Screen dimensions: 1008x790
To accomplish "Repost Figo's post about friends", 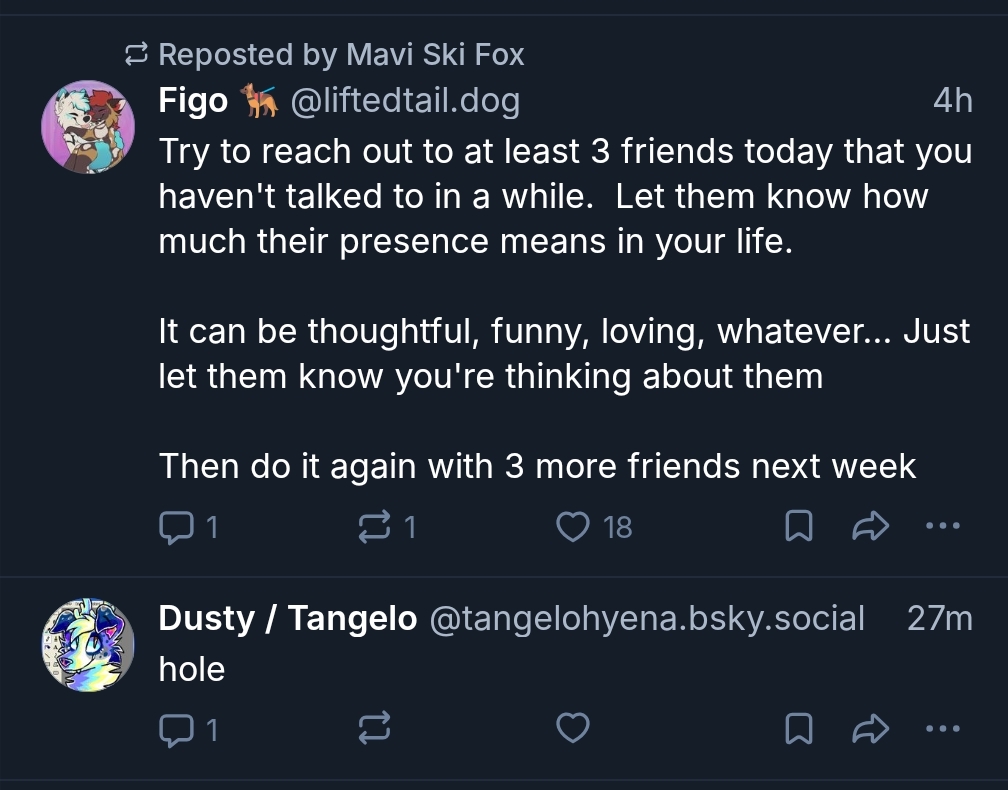I will point(374,526).
